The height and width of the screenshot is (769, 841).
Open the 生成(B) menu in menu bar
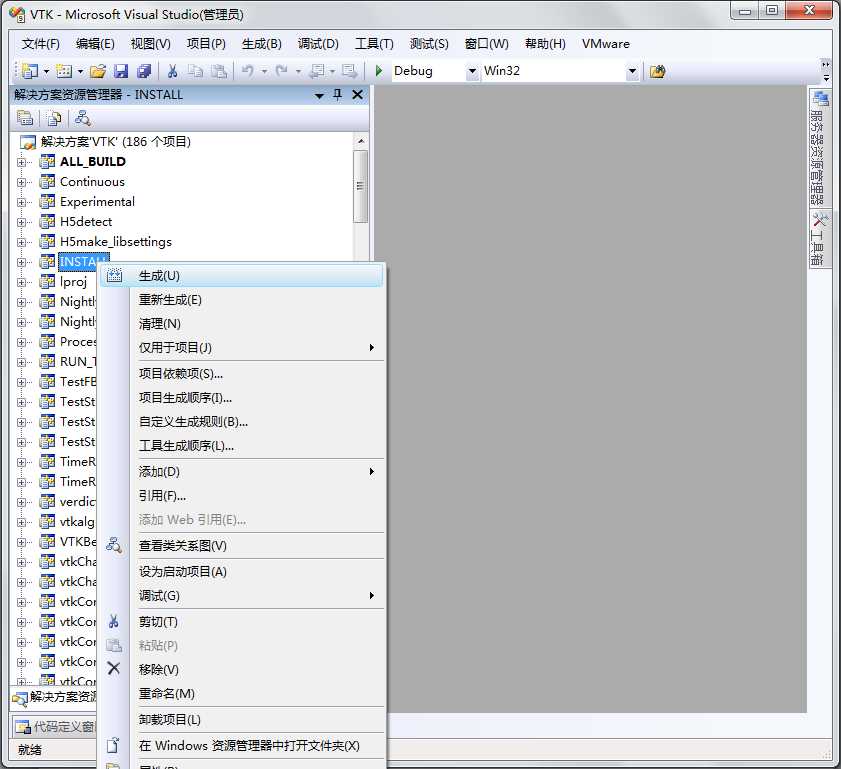[262, 44]
